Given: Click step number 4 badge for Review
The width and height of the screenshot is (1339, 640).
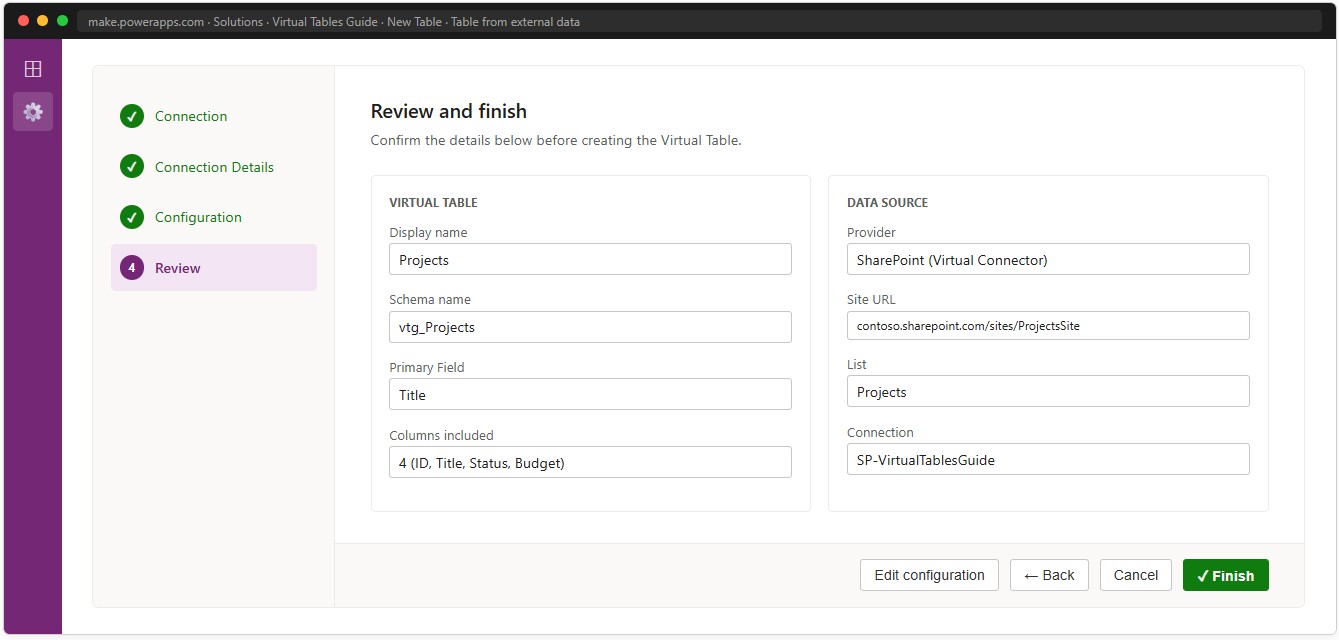Looking at the screenshot, I should 132,268.
